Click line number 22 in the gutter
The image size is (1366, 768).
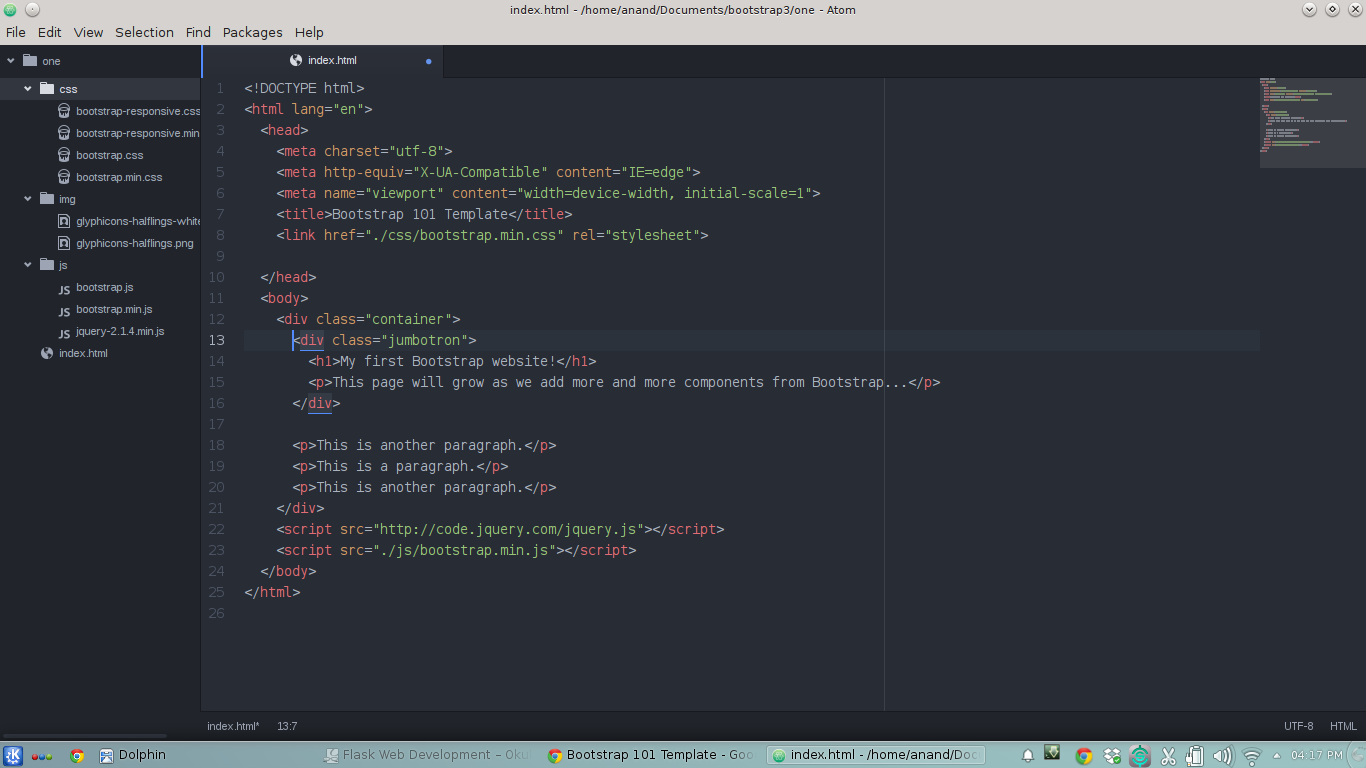pyautogui.click(x=217, y=529)
